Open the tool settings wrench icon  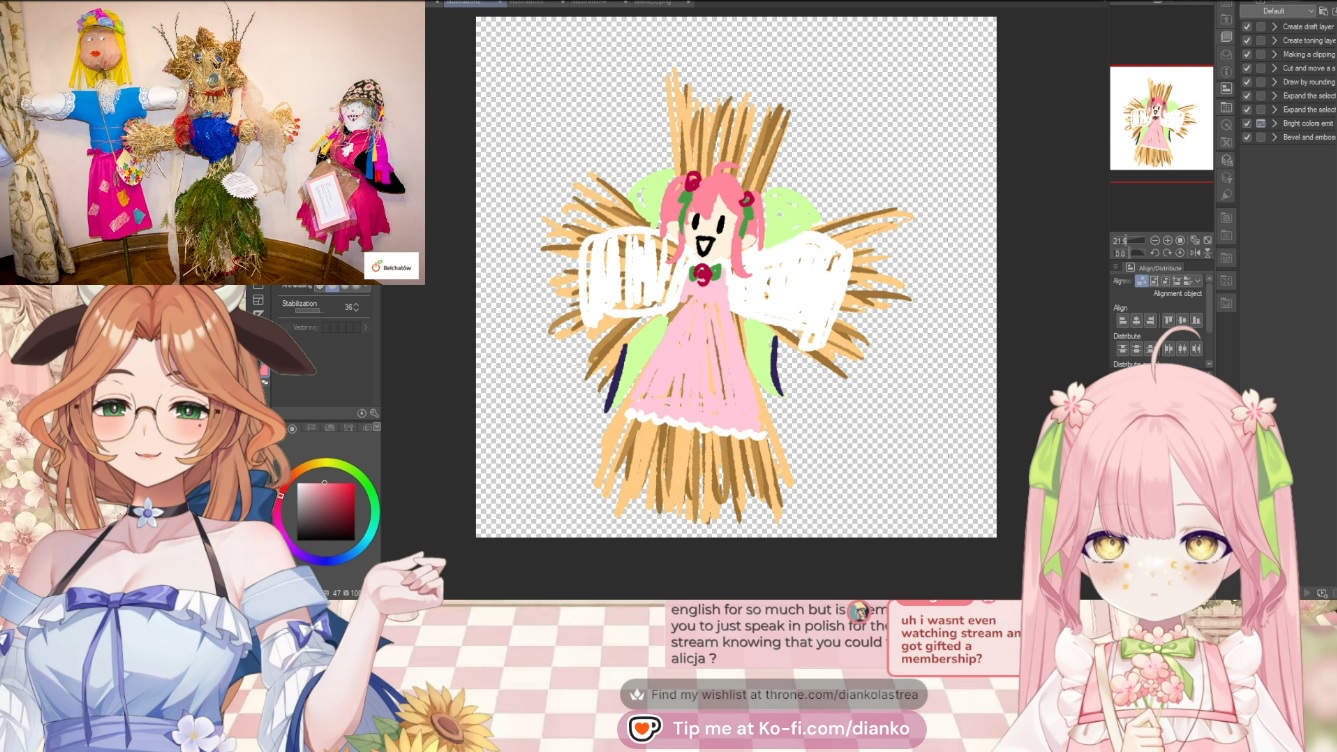pyautogui.click(x=374, y=413)
